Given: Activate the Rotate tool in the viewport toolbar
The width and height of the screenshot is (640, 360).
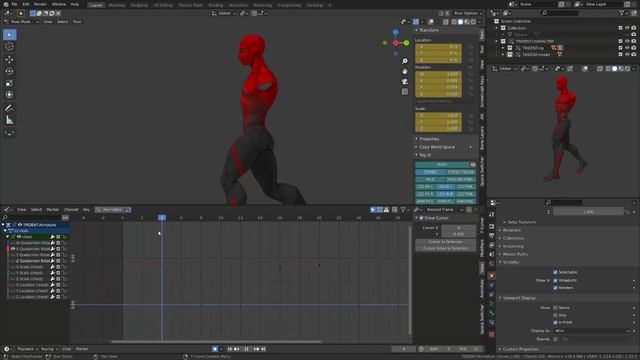Looking at the screenshot, I should pyautogui.click(x=9, y=71).
